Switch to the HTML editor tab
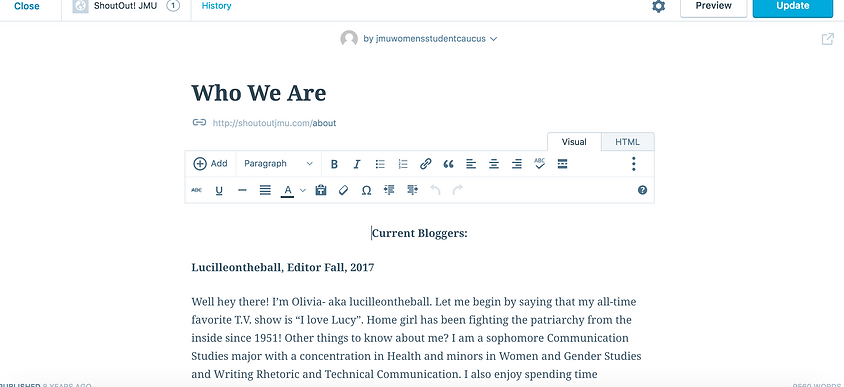This screenshot has width=844, height=387. tap(628, 142)
